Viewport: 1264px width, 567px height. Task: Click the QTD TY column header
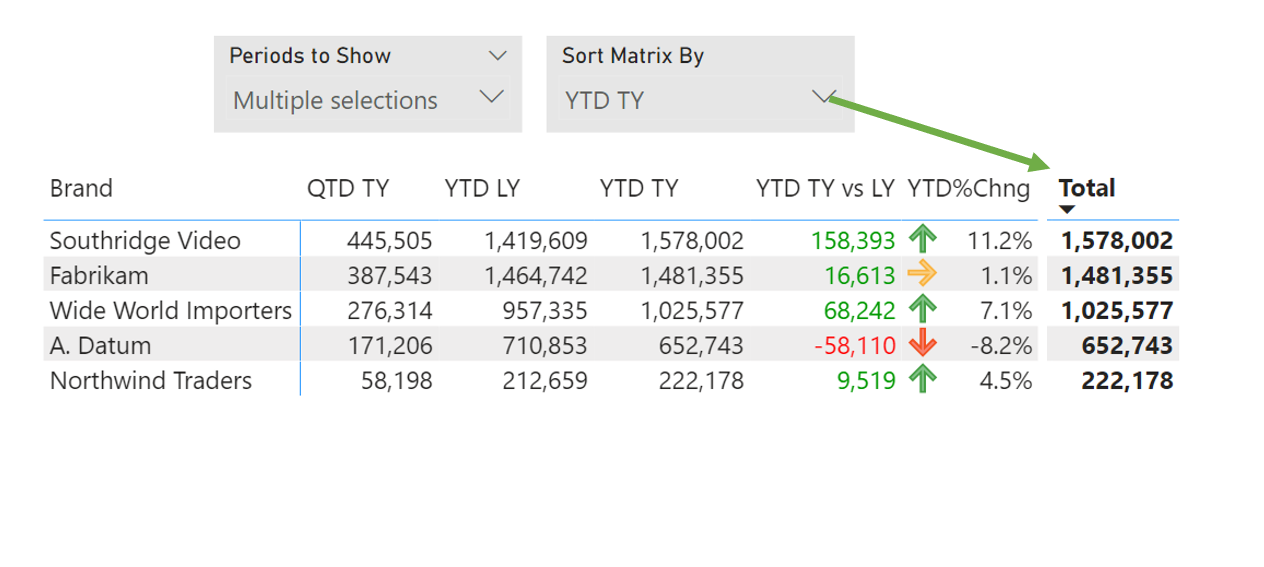tap(348, 188)
